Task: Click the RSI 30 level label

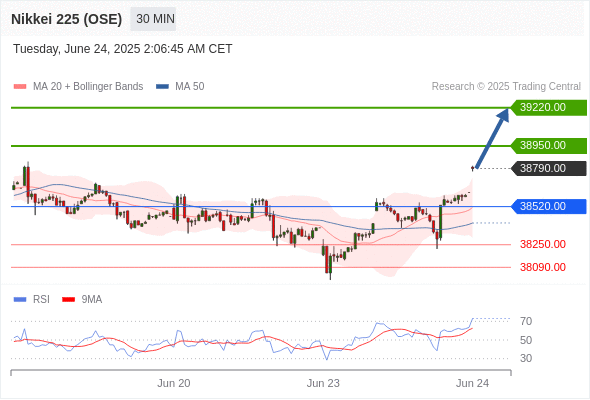Action: pos(526,358)
